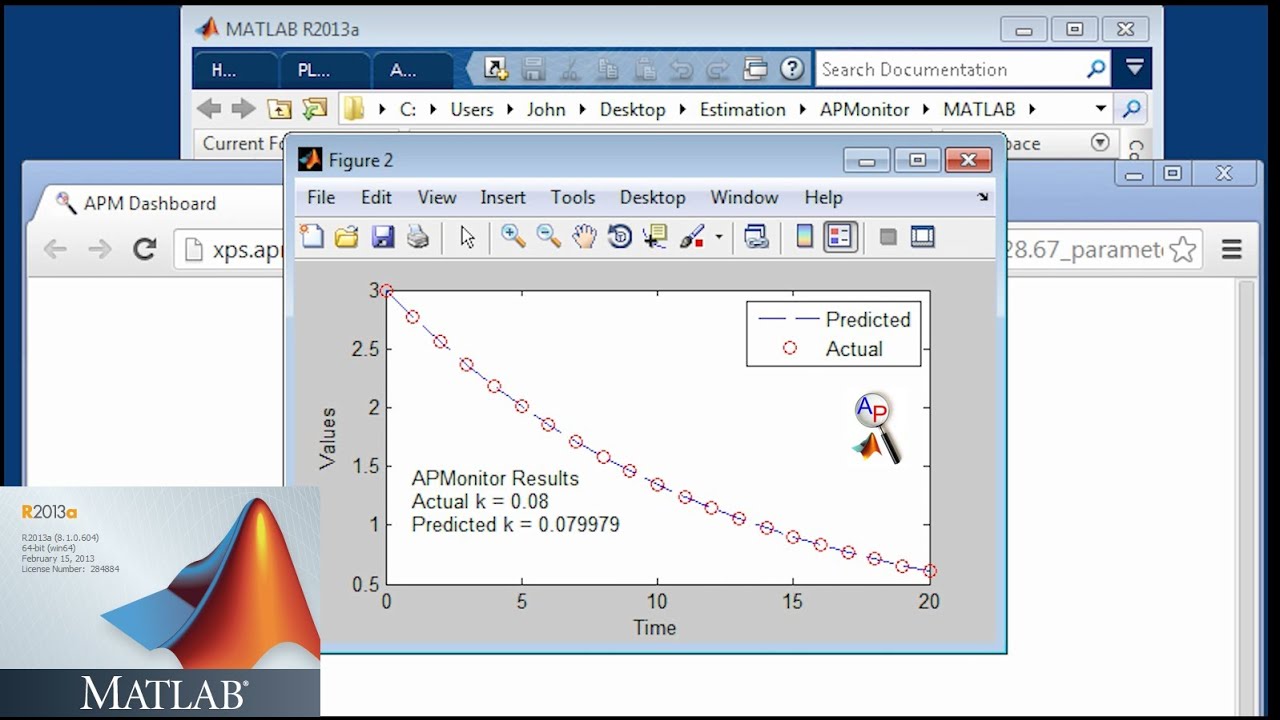Open the Tools menu in Figure 2
The image size is (1280, 720).
(573, 197)
